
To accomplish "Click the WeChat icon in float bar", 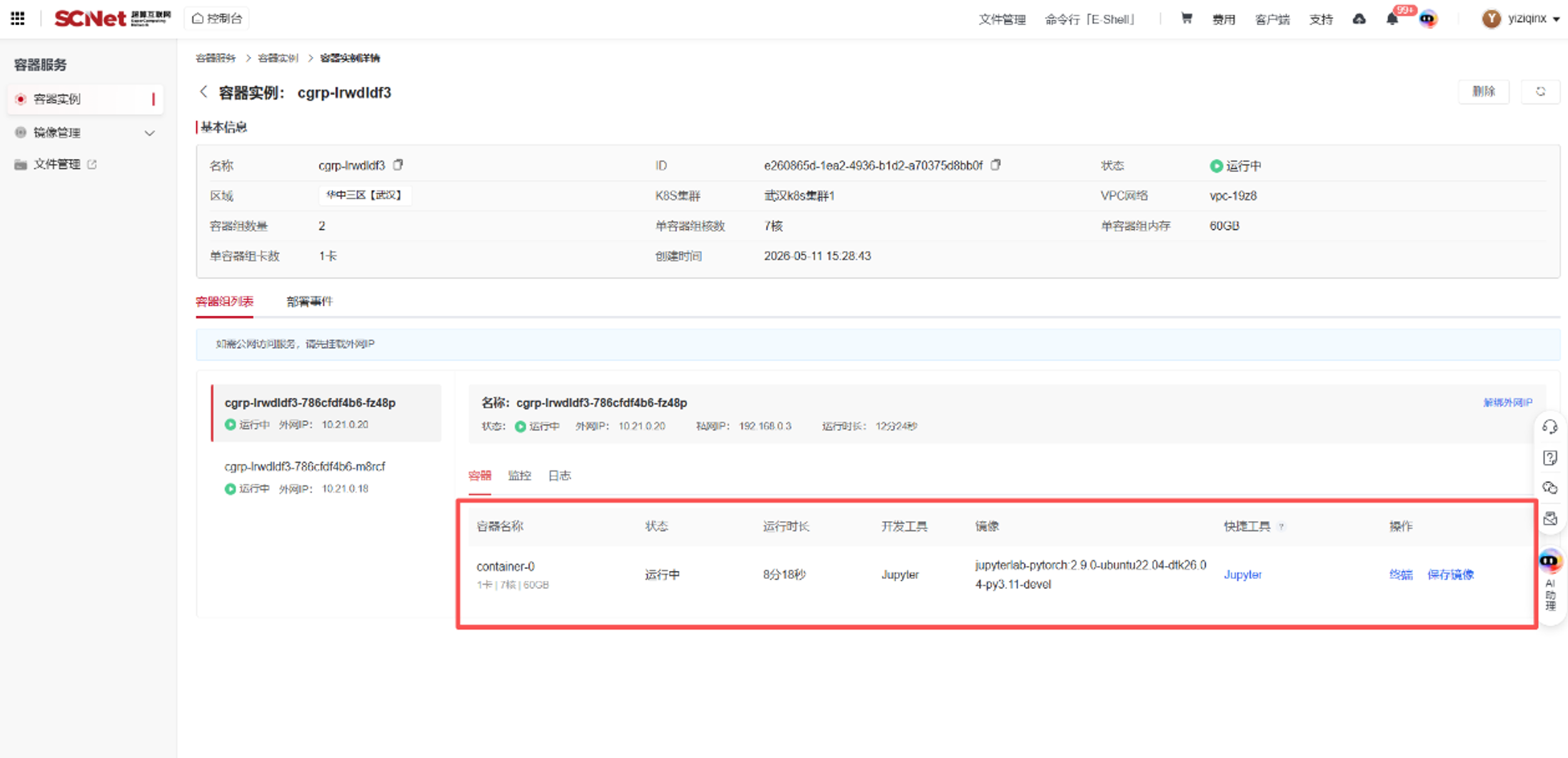I will click(1550, 488).
